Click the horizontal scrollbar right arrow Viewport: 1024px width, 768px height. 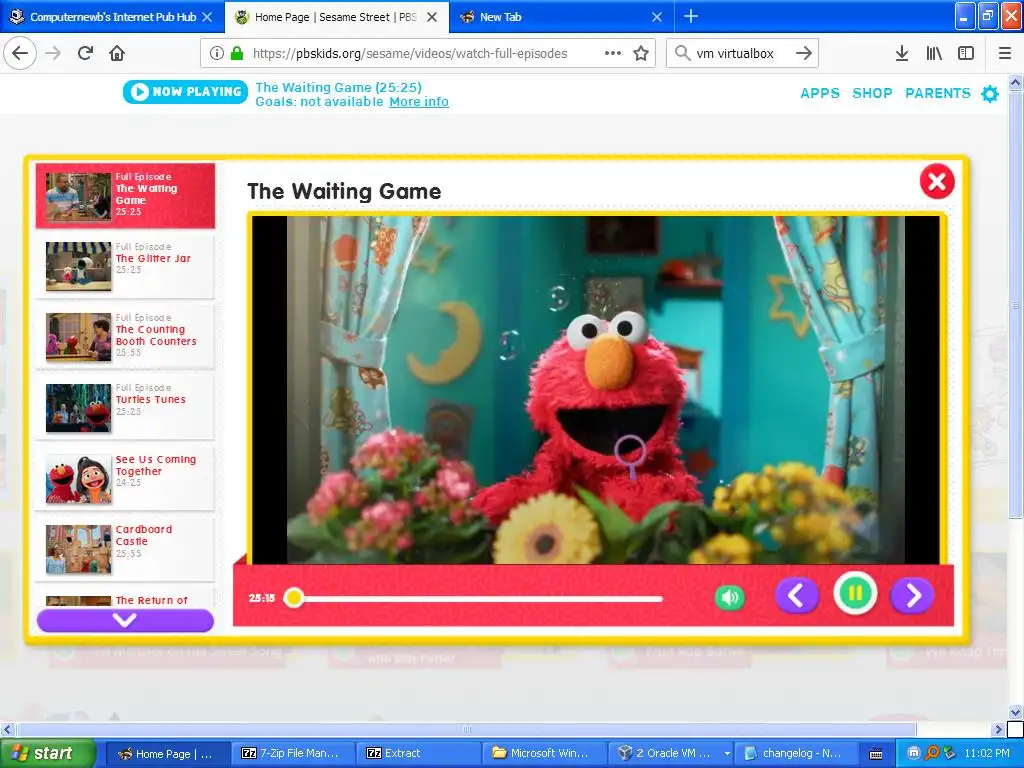(x=998, y=729)
